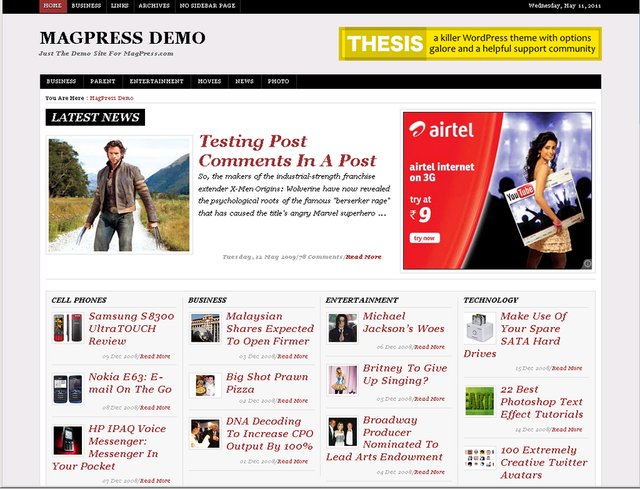
Task: Open the Home tab in top bar
Action: (x=53, y=6)
